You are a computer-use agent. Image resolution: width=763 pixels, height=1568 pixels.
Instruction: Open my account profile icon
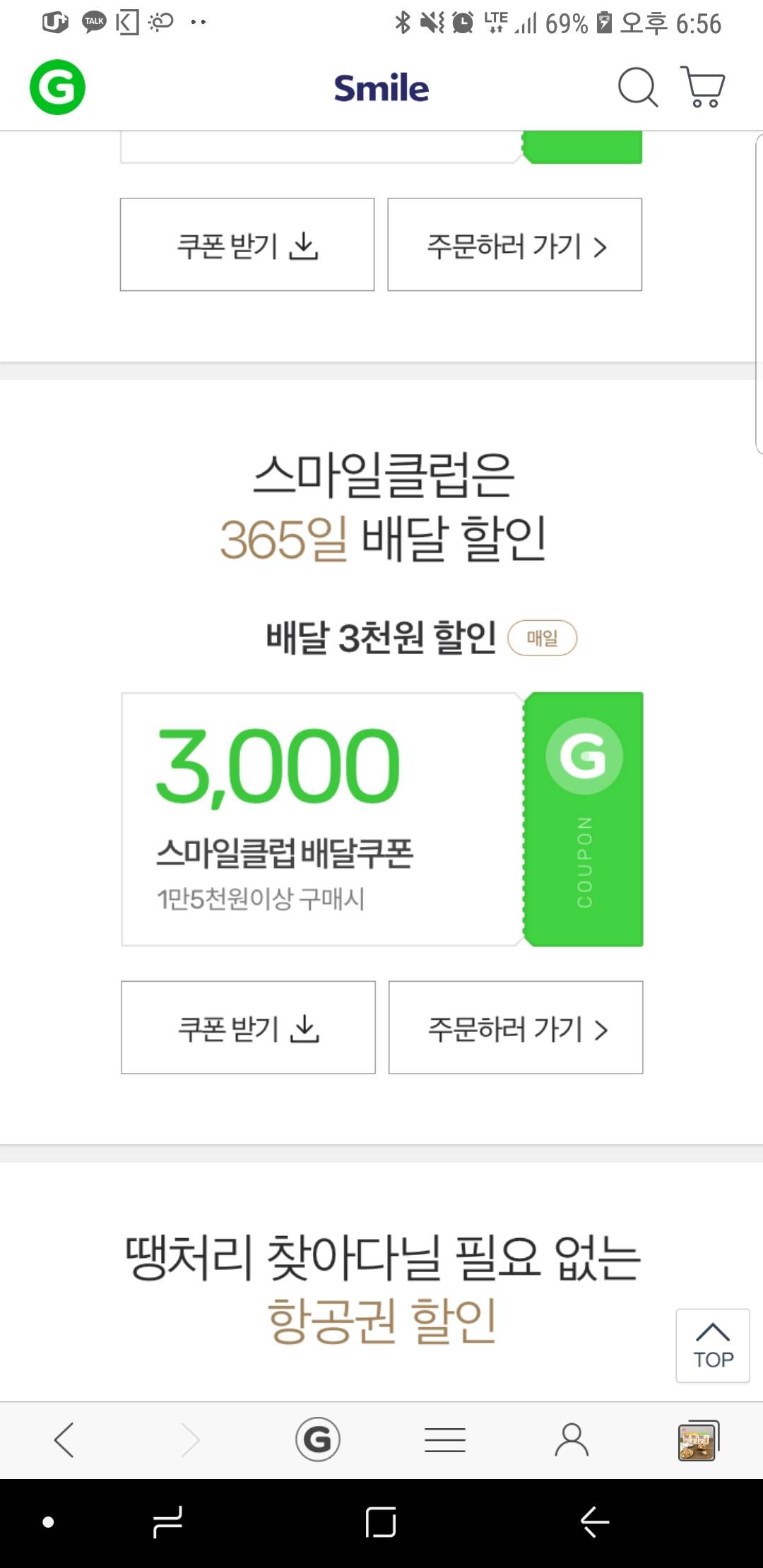pyautogui.click(x=572, y=1439)
